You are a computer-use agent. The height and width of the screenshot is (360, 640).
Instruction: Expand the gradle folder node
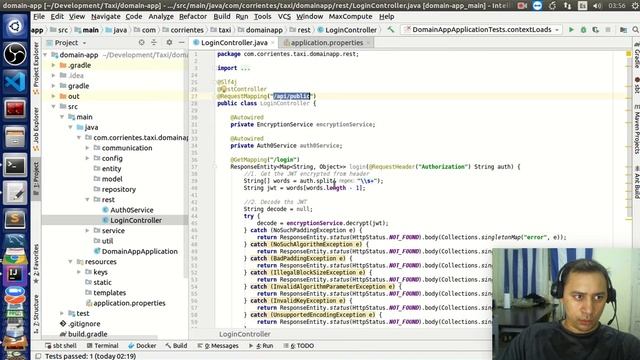(53, 86)
